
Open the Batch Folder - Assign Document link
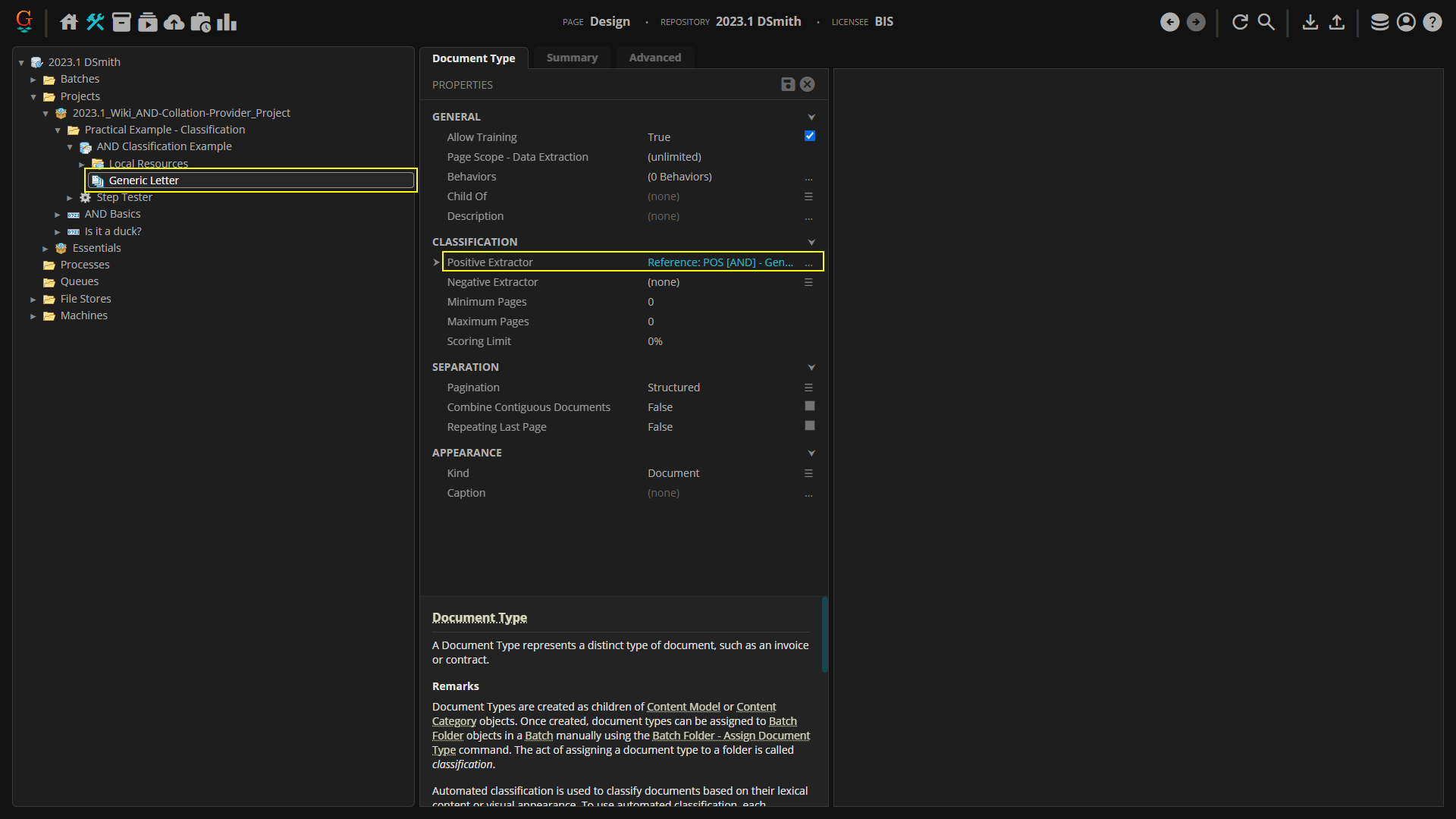(x=730, y=736)
